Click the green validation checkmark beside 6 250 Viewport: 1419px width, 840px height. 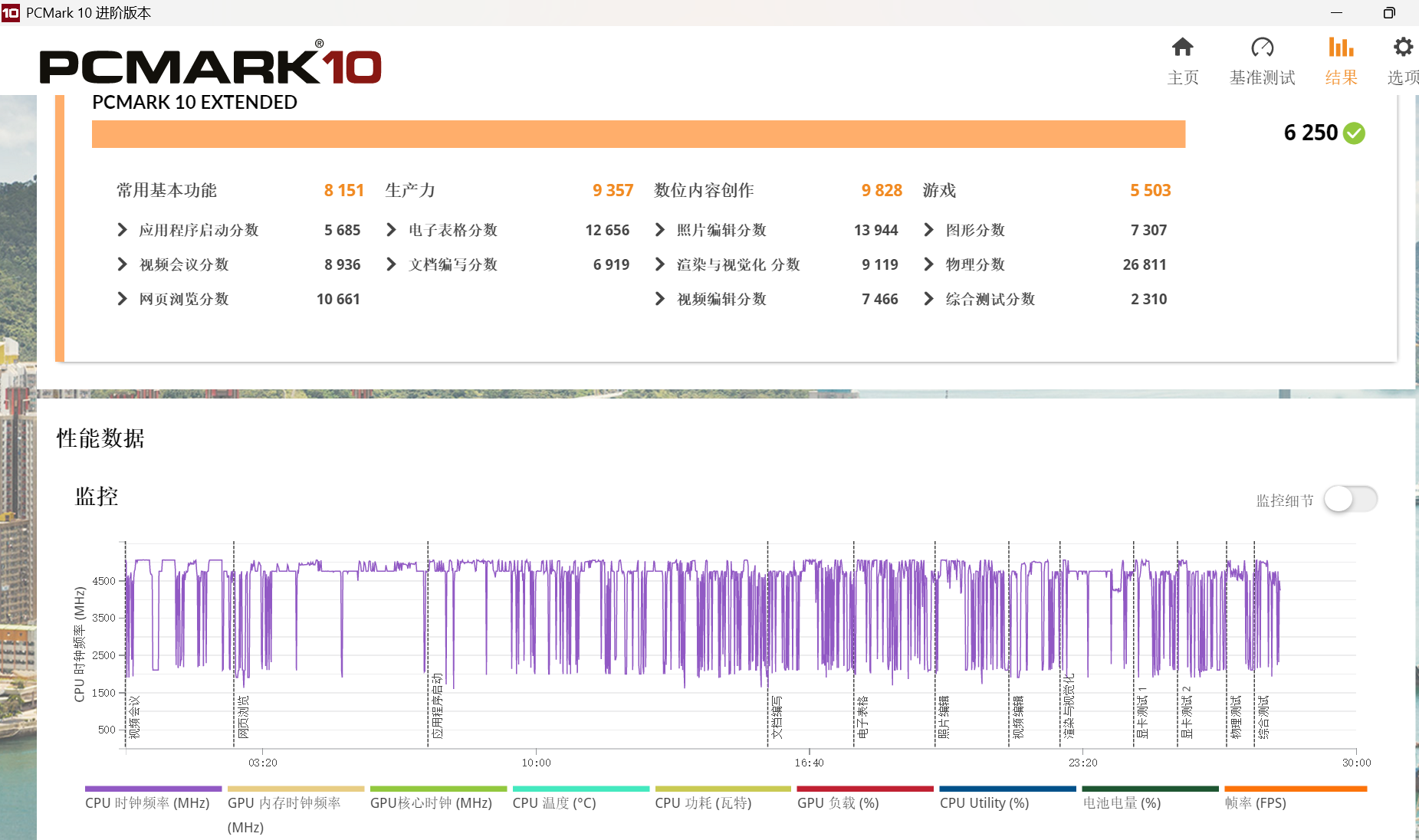1355,133
